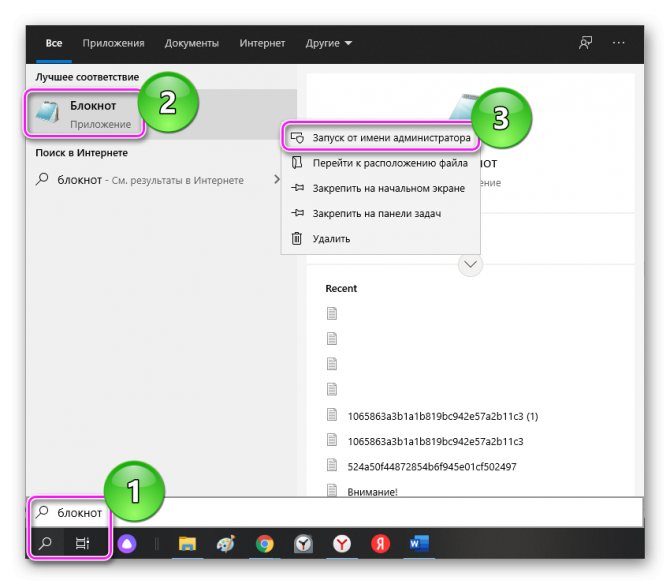Click the trash can icon beside Удалить

(x=297, y=238)
